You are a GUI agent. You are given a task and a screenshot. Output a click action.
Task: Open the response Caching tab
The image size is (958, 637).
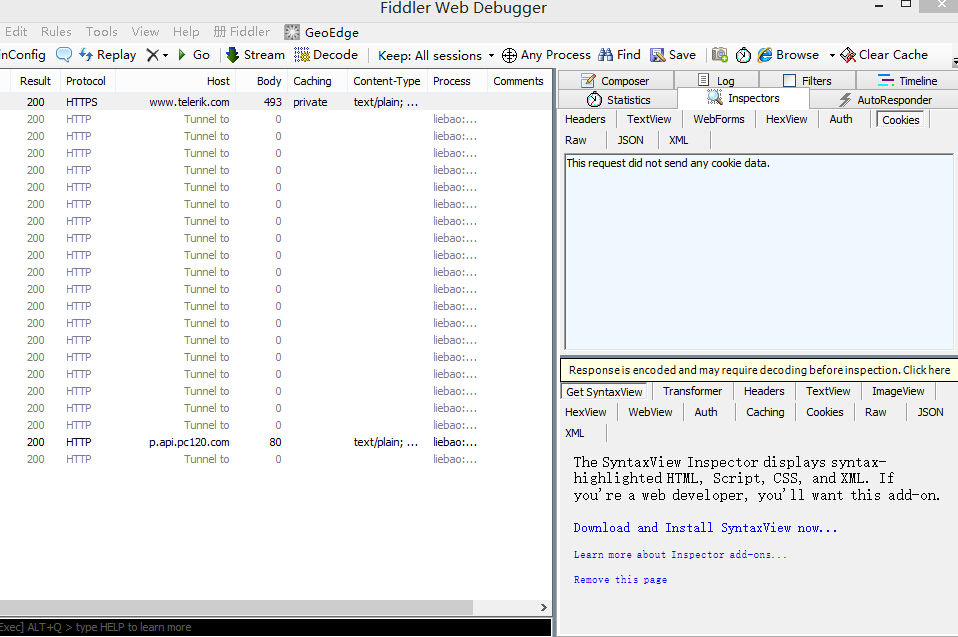[x=765, y=412]
